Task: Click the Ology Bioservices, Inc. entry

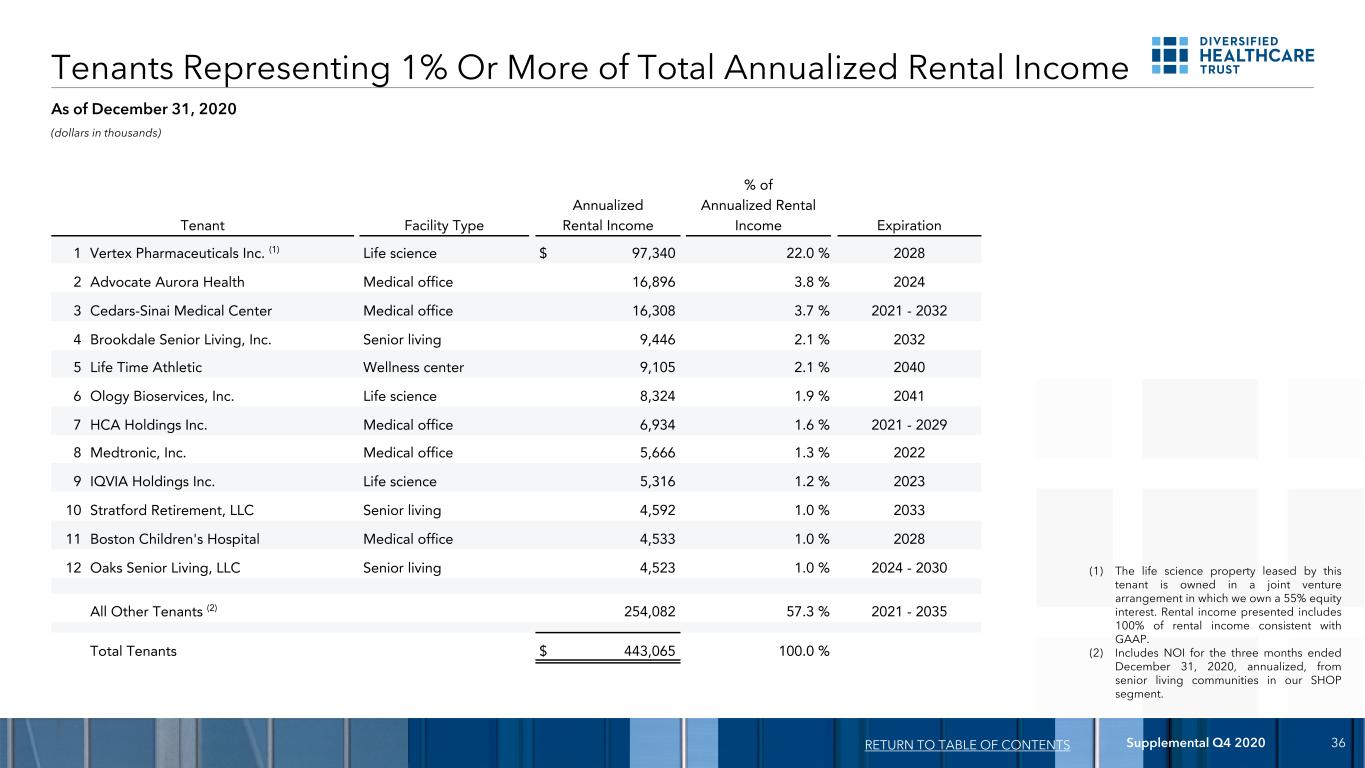Action: (162, 396)
